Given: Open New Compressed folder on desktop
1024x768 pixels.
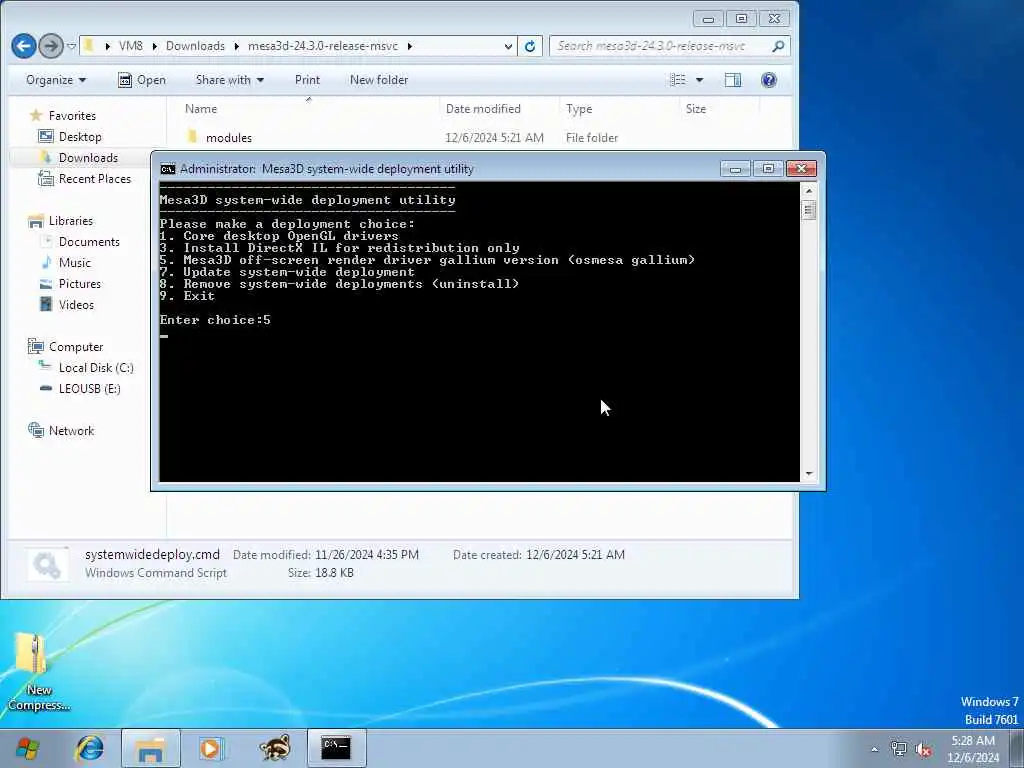Looking at the screenshot, I should (x=37, y=673).
